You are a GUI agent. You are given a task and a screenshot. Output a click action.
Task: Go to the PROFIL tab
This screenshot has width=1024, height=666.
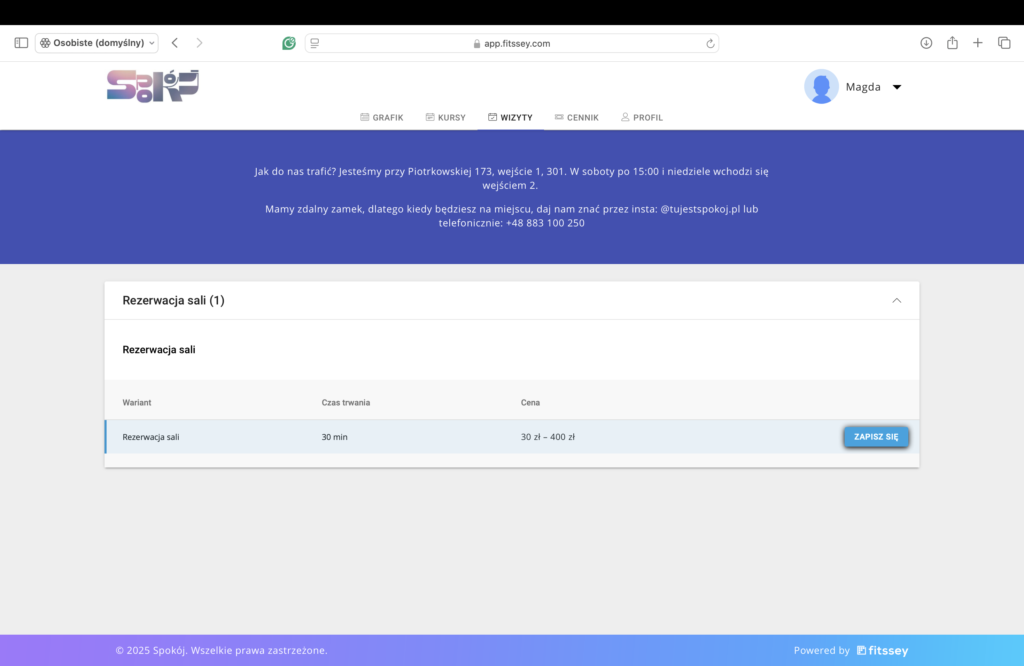pyautogui.click(x=642, y=118)
